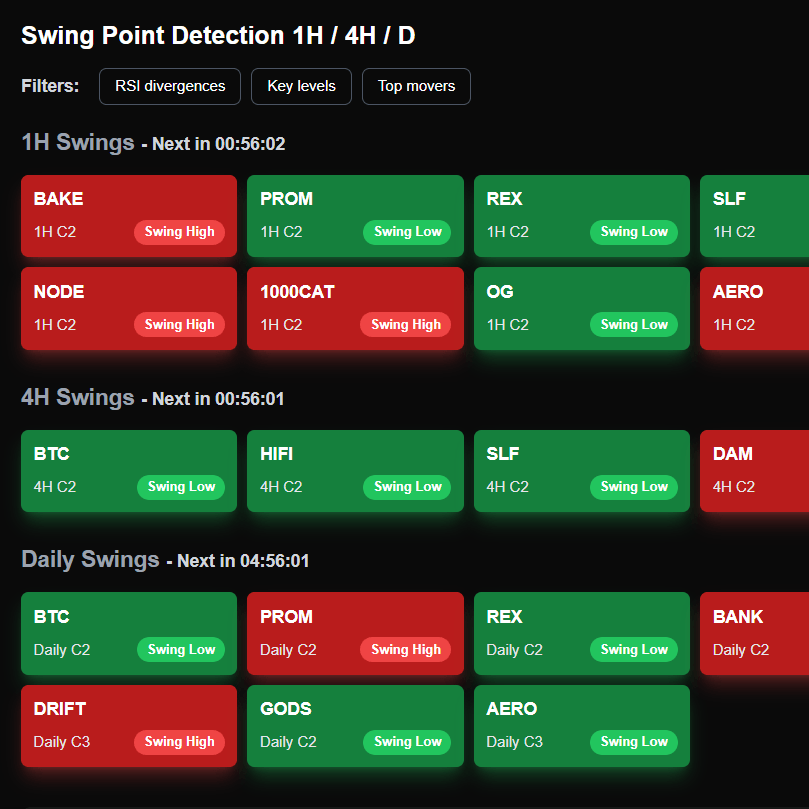Image resolution: width=809 pixels, height=809 pixels.
Task: Click Swing Low badge on SLF 4H
Action: (x=634, y=487)
